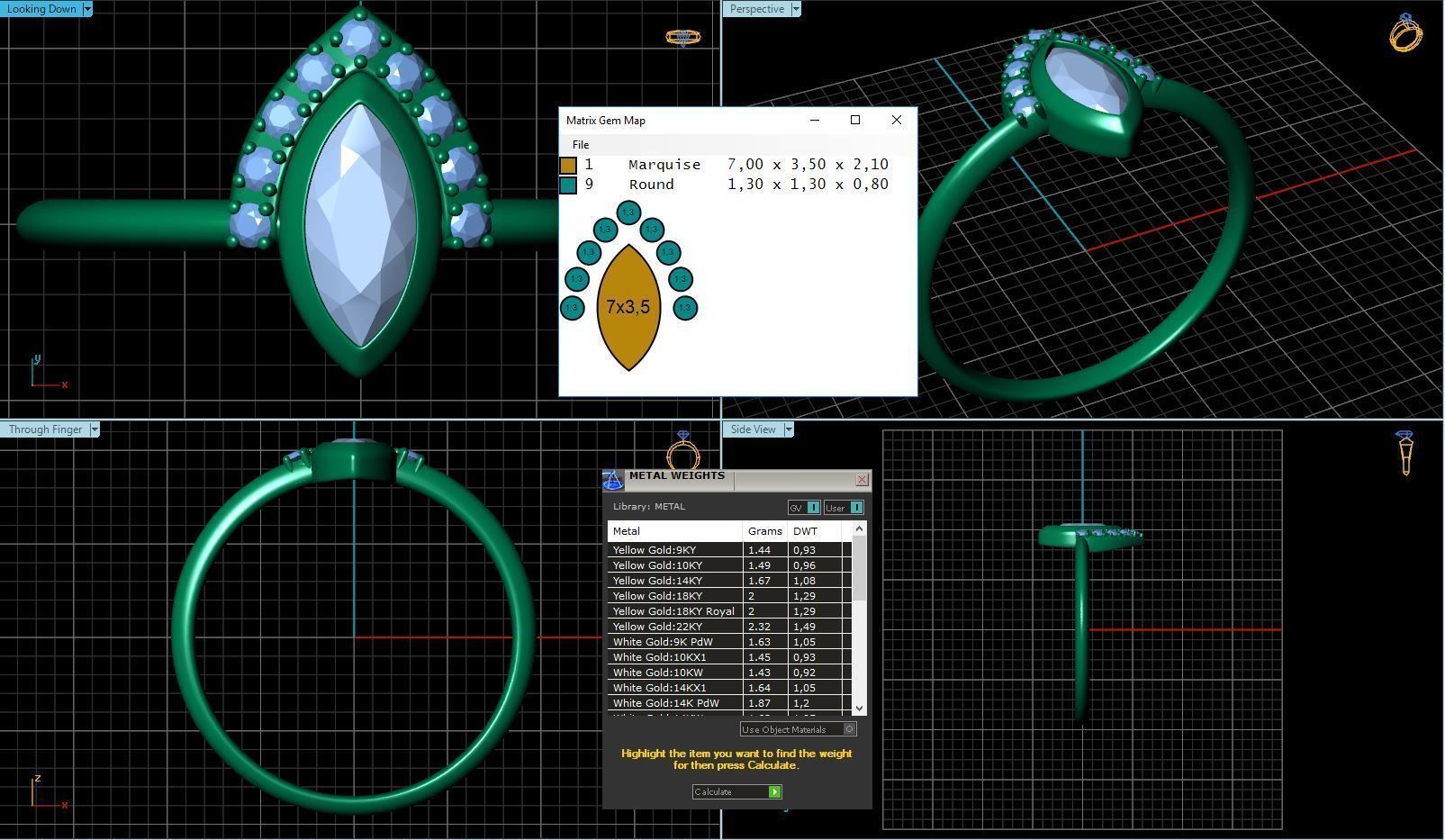The height and width of the screenshot is (840, 1445).
Task: Click the Through Finger viewport title label
Action: point(45,429)
